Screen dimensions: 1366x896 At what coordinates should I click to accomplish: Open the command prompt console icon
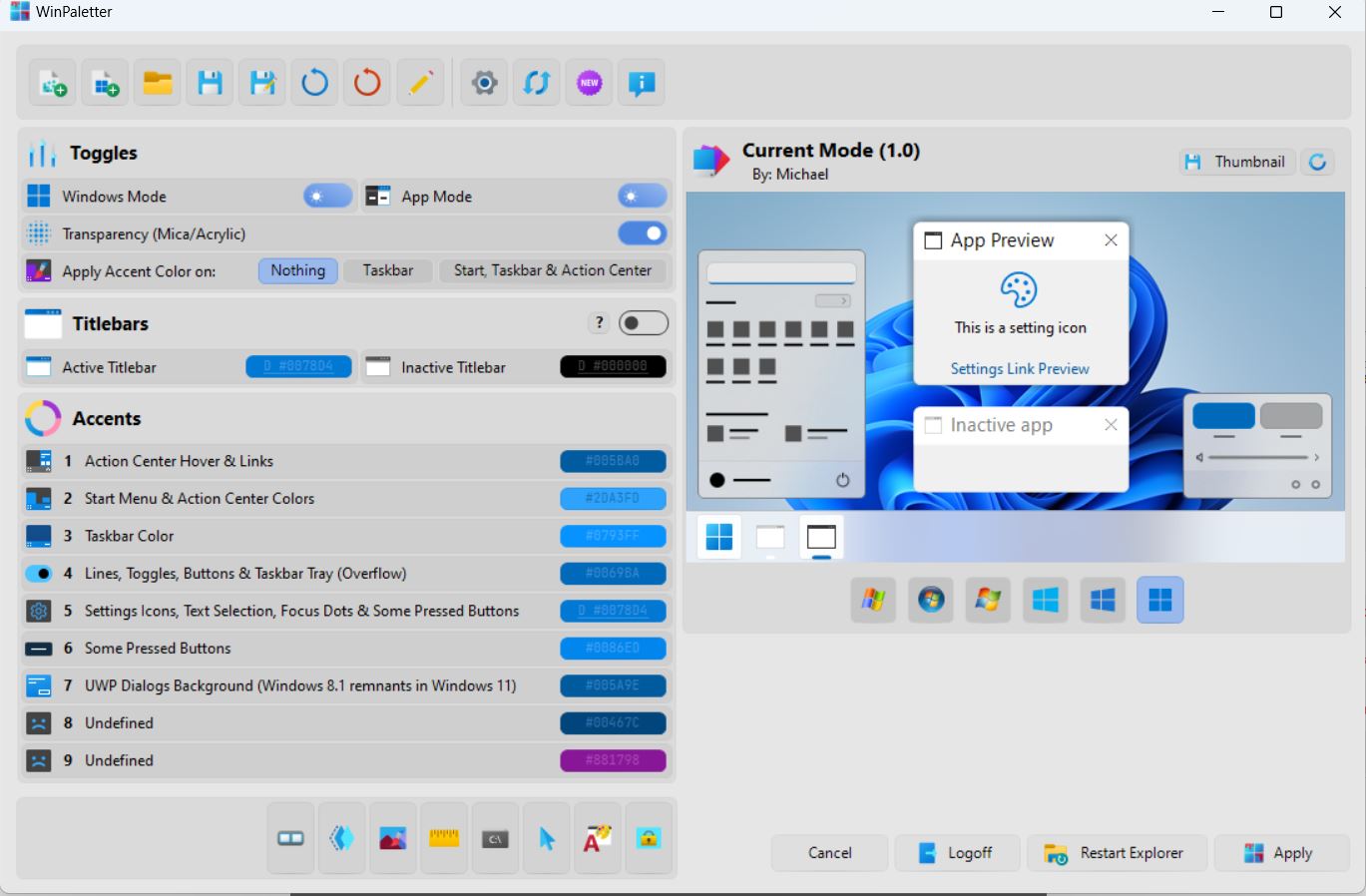coord(495,839)
